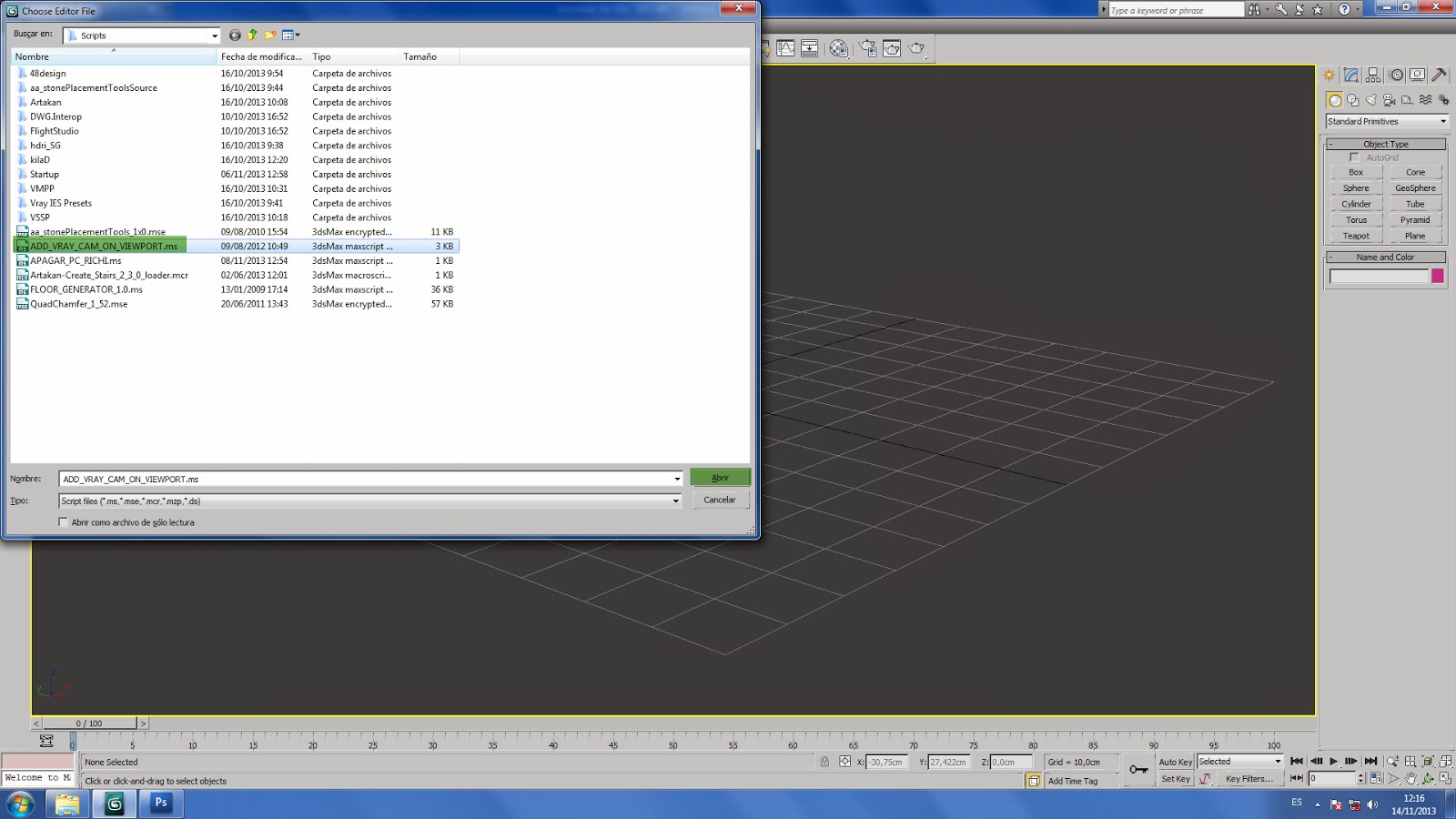Check 'Abrir como archivo de sólo lectura'
Viewport: 1456px width, 819px height.
pos(63,522)
